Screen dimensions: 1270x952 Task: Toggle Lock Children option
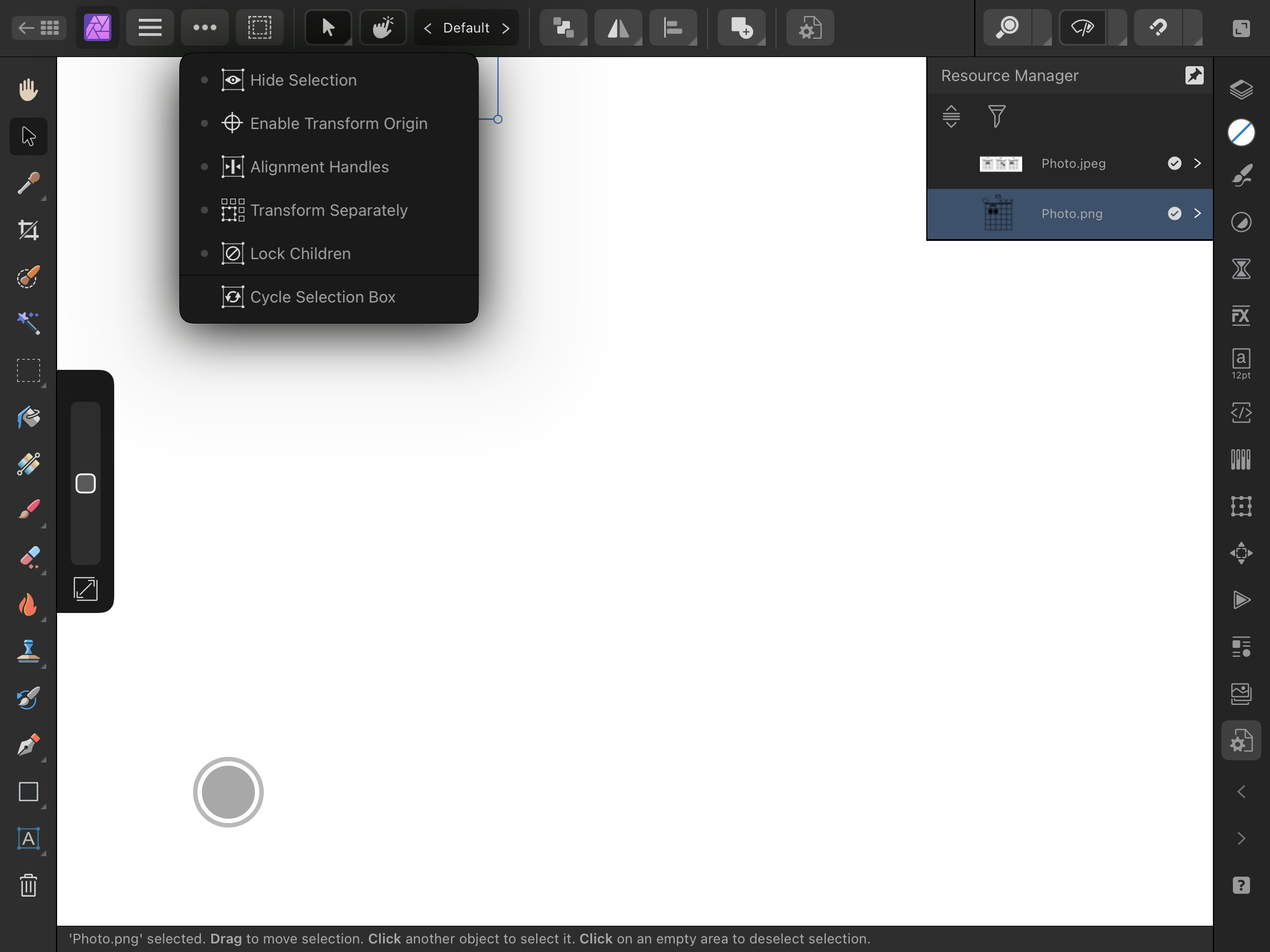coord(300,253)
